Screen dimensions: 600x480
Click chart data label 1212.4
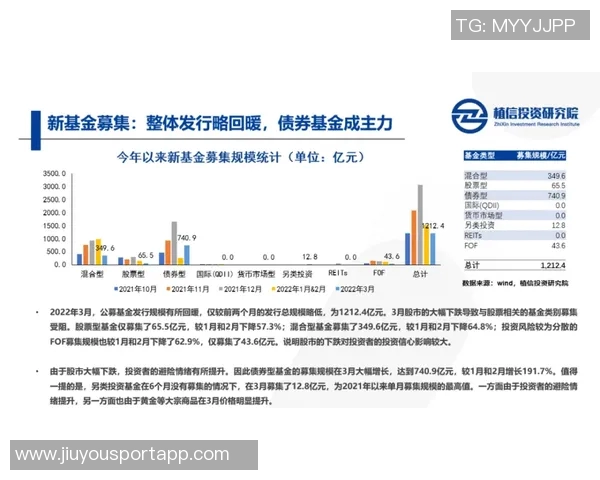point(433,226)
